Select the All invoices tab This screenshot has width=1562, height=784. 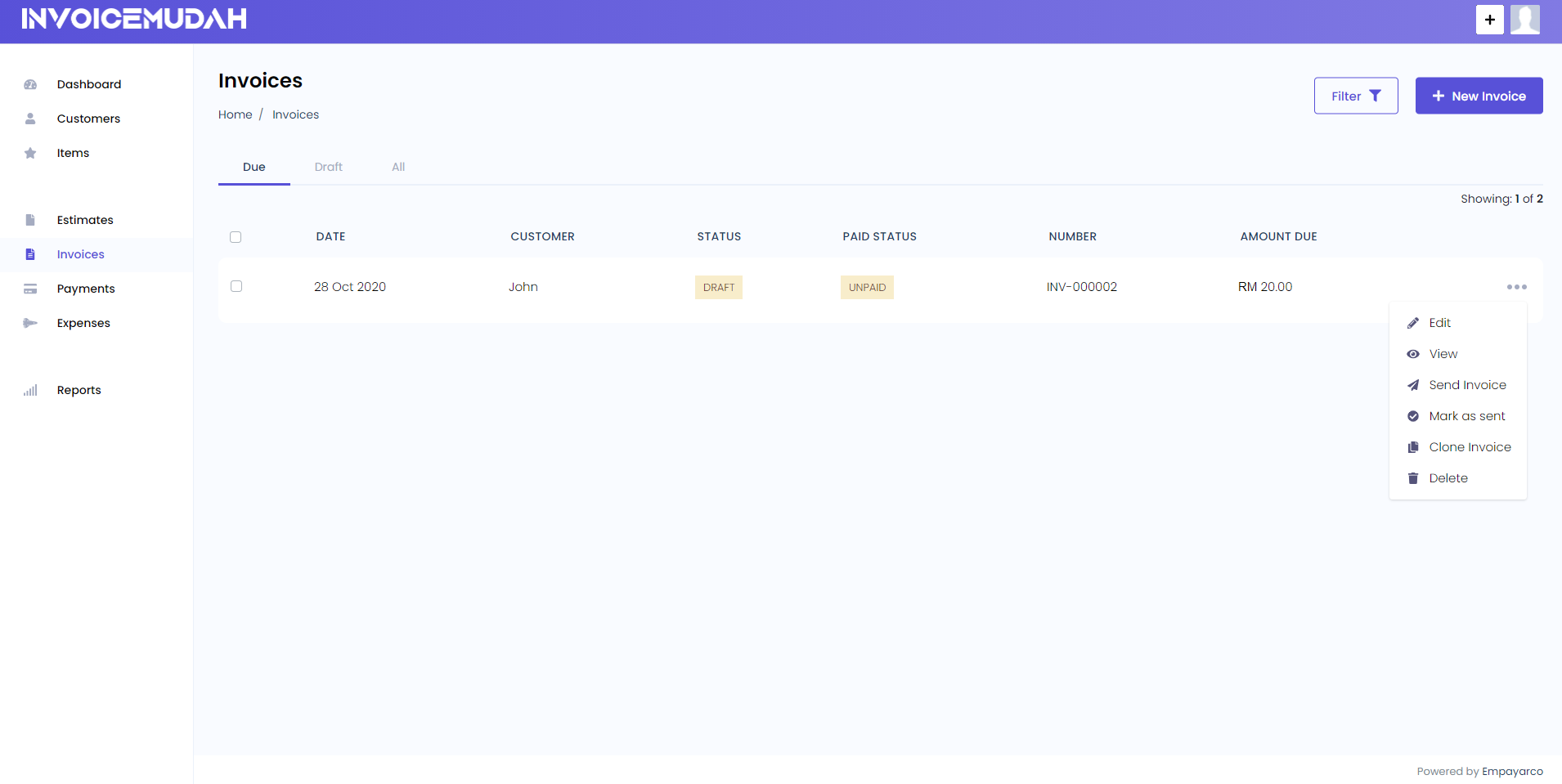[397, 167]
